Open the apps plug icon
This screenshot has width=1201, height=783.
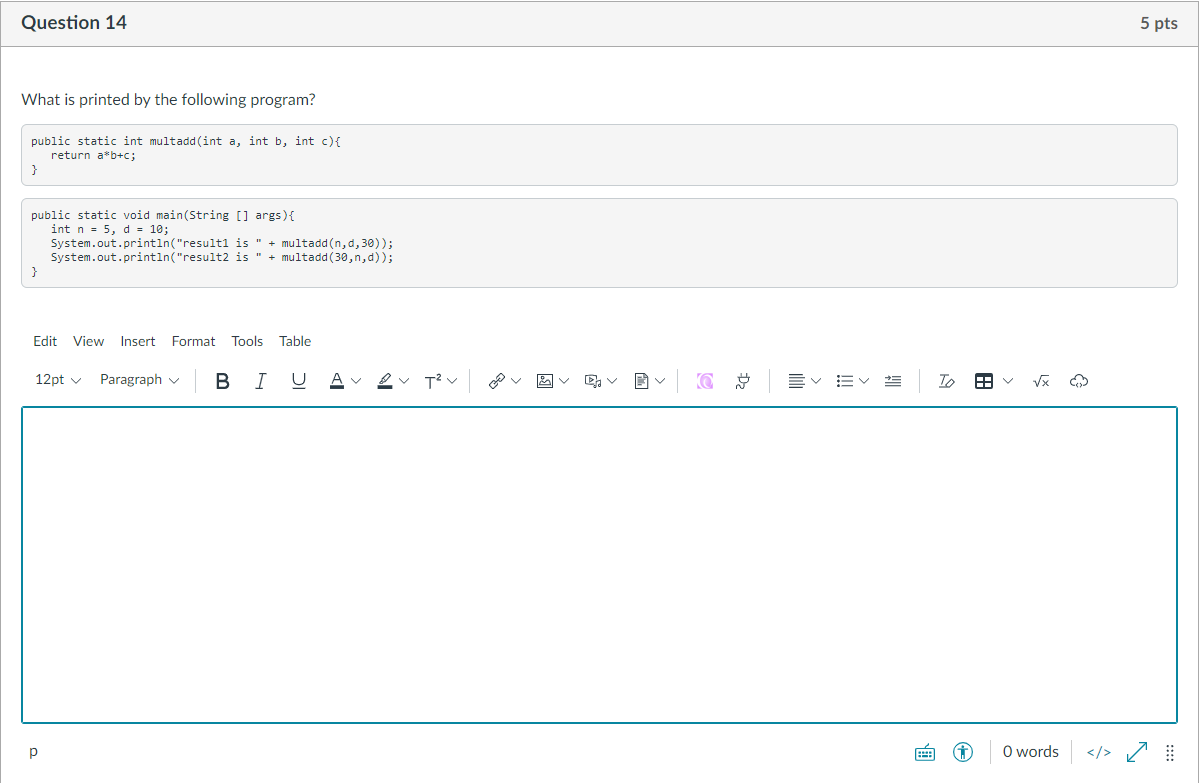pyautogui.click(x=743, y=380)
